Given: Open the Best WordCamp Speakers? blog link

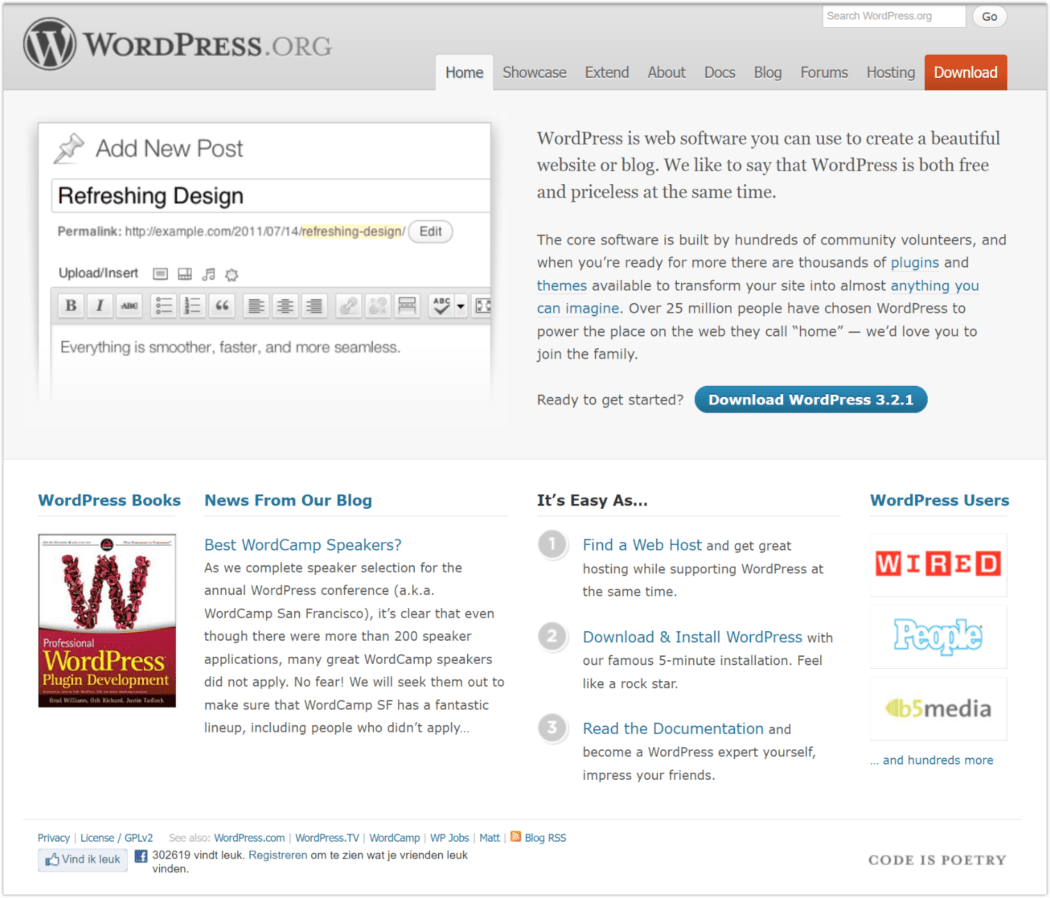Looking at the screenshot, I should click(x=303, y=545).
